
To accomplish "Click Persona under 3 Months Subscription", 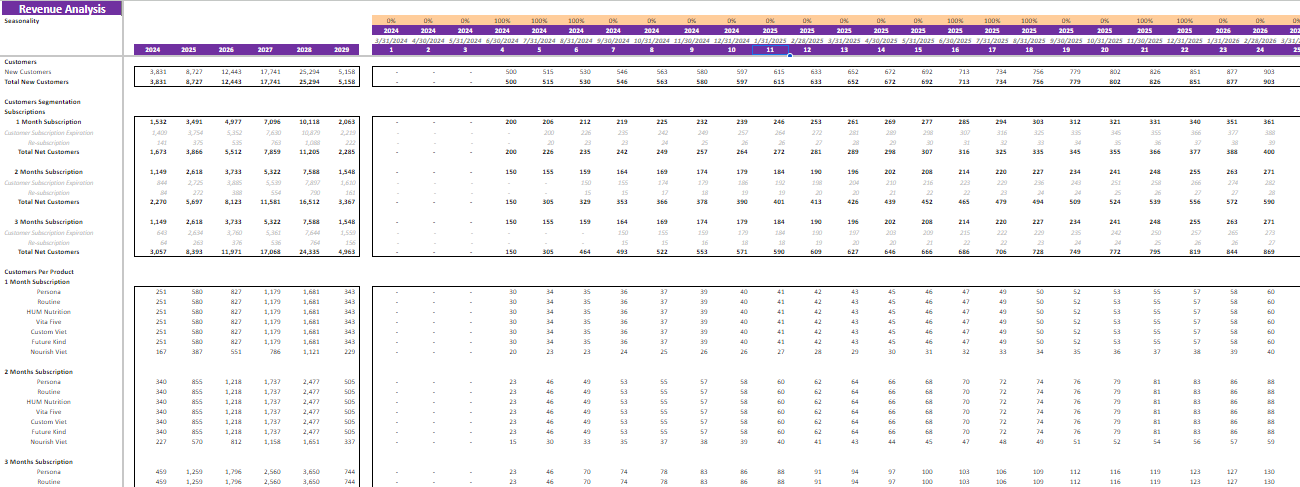I will [48, 471].
